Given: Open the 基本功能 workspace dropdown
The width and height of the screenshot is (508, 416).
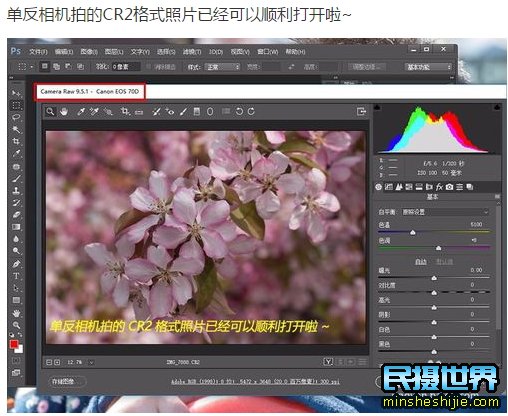Looking at the screenshot, I should [428, 67].
